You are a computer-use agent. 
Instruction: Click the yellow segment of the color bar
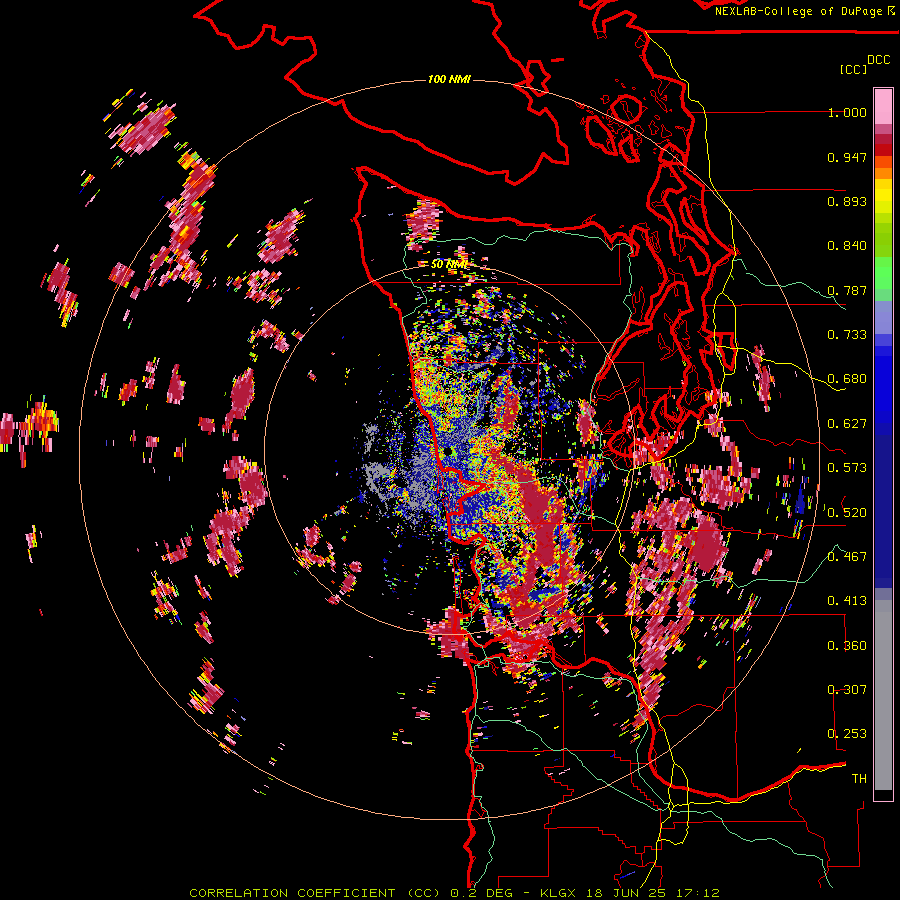point(883,197)
